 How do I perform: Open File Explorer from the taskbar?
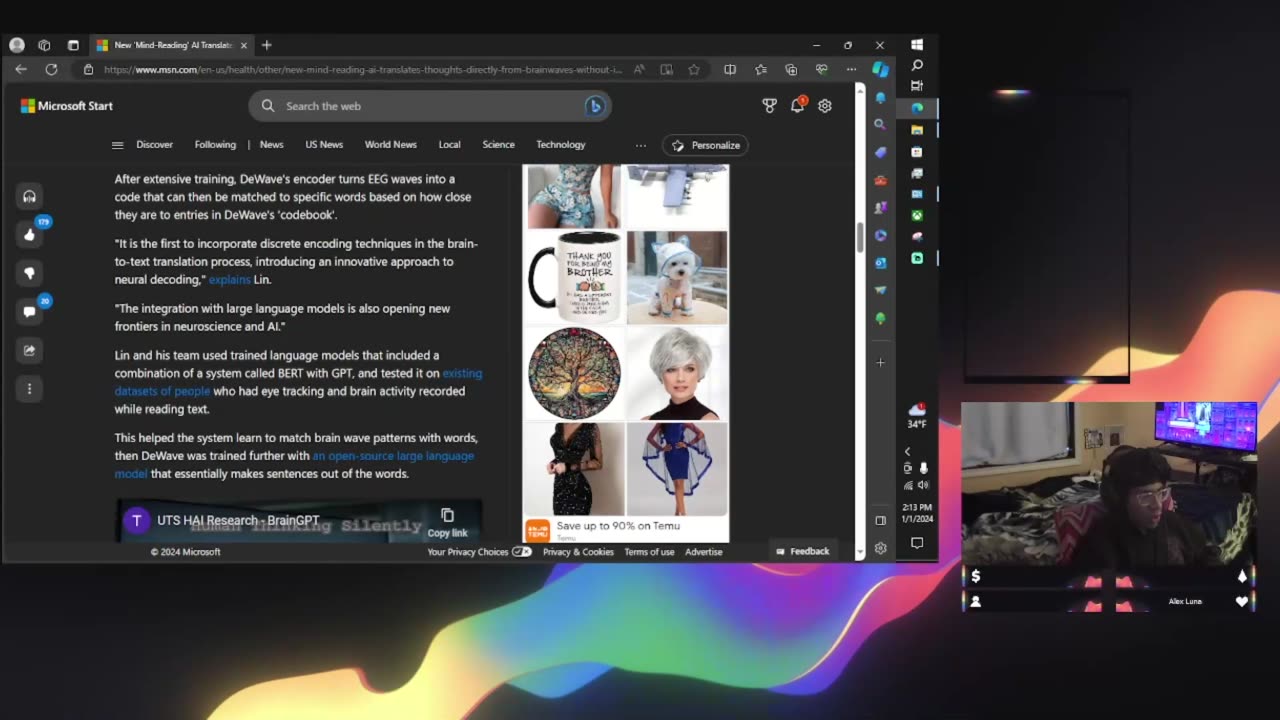tap(917, 130)
